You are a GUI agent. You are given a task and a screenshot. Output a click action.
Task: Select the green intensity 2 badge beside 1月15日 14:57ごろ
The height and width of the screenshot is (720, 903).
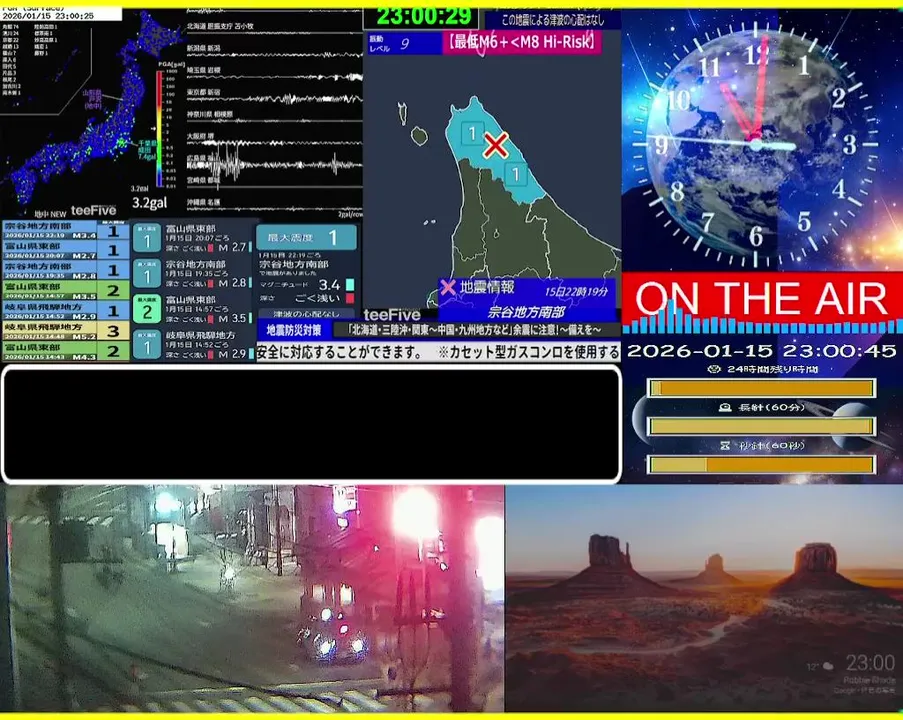tap(147, 309)
